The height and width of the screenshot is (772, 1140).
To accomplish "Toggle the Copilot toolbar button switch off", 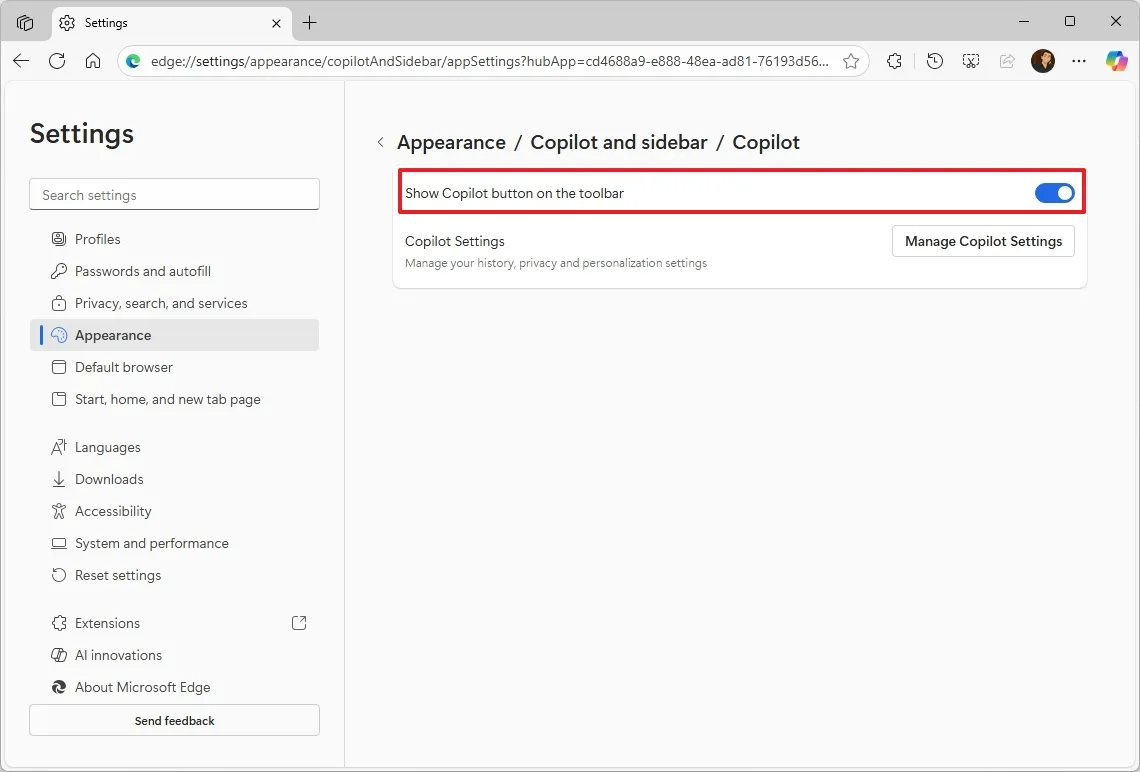I will point(1054,192).
